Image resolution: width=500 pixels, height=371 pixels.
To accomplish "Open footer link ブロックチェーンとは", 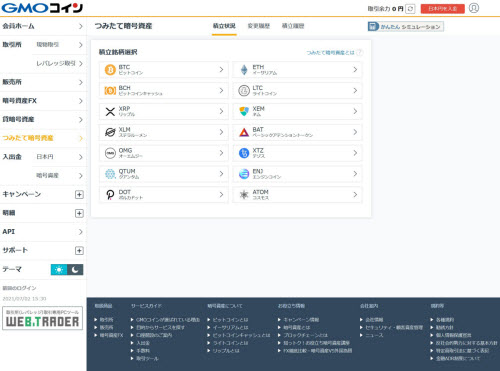I will pyautogui.click(x=305, y=335).
